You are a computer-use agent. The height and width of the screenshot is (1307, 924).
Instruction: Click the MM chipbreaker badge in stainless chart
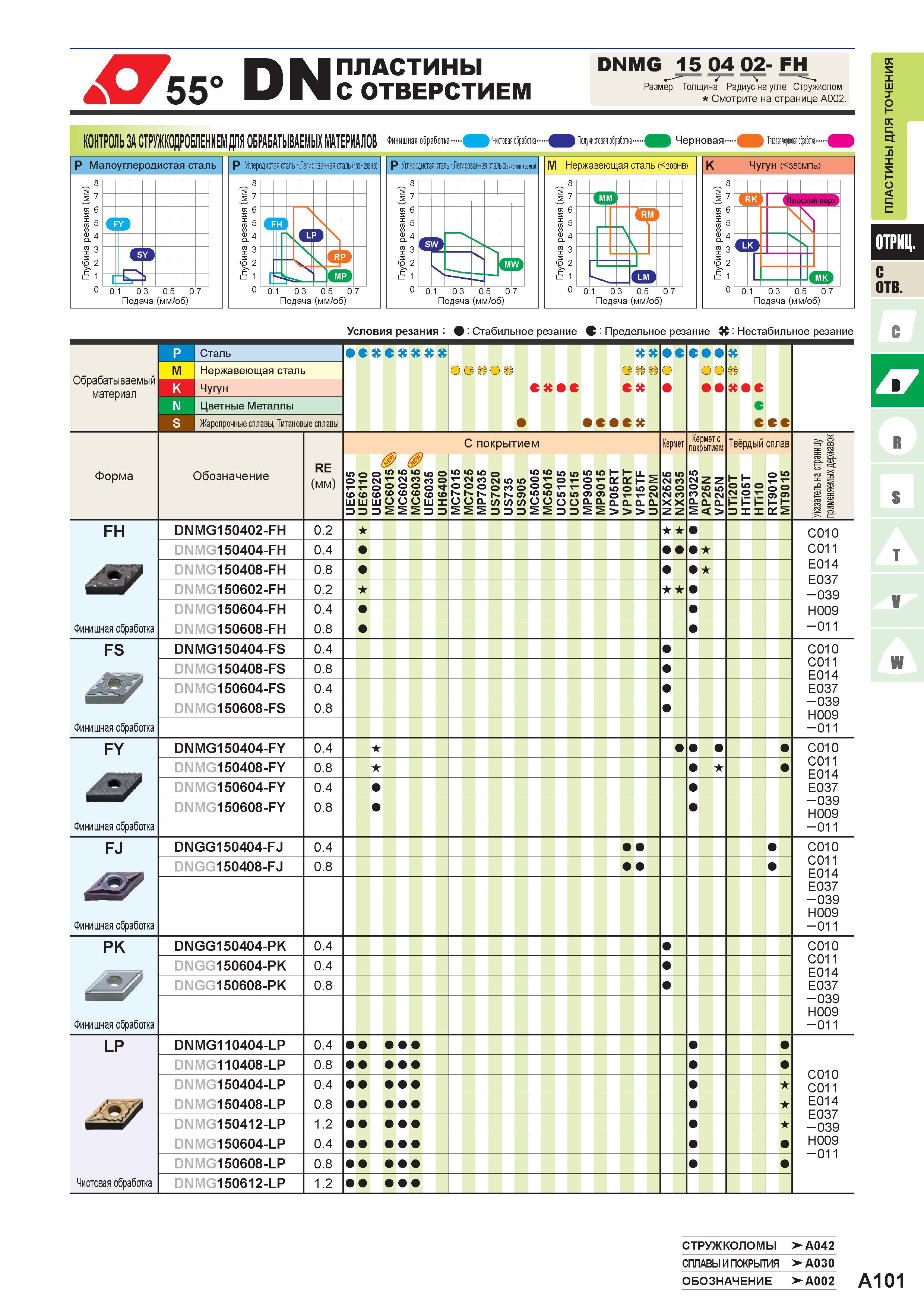pyautogui.click(x=605, y=198)
